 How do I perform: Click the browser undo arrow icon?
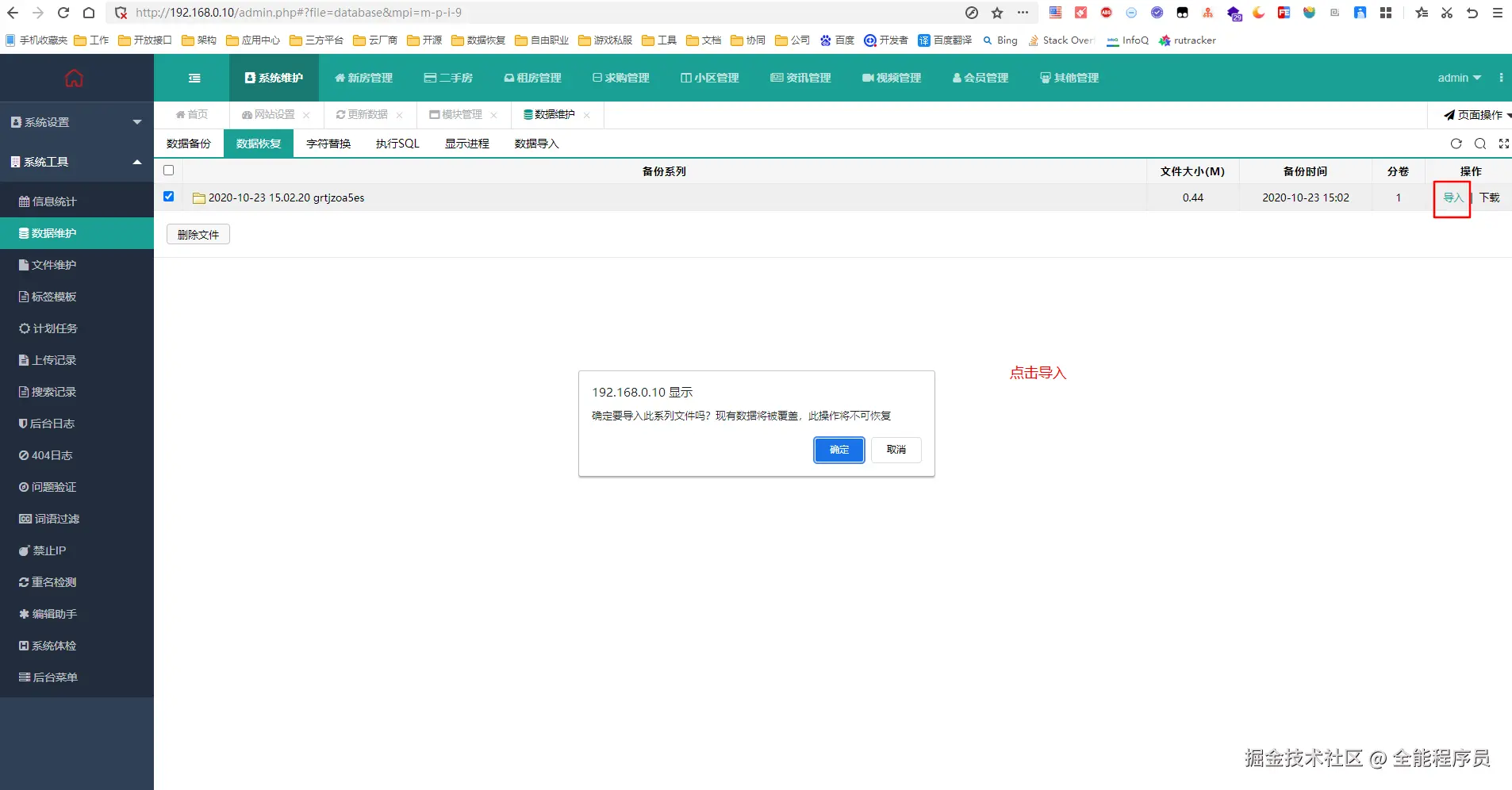(1472, 13)
